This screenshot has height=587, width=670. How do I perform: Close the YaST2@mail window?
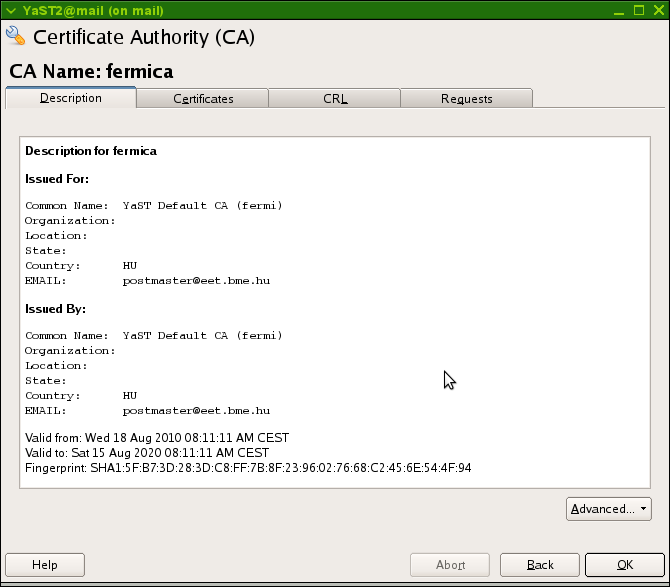pos(659,10)
